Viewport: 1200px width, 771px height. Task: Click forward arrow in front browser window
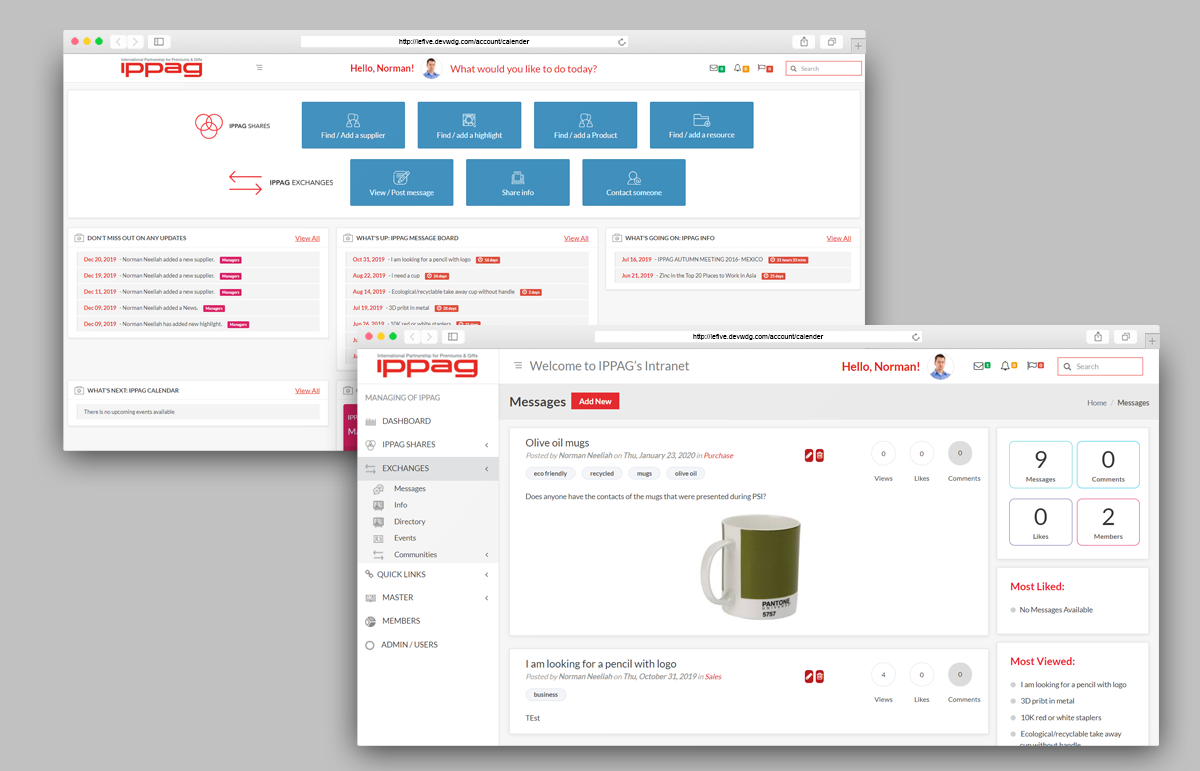coord(429,337)
